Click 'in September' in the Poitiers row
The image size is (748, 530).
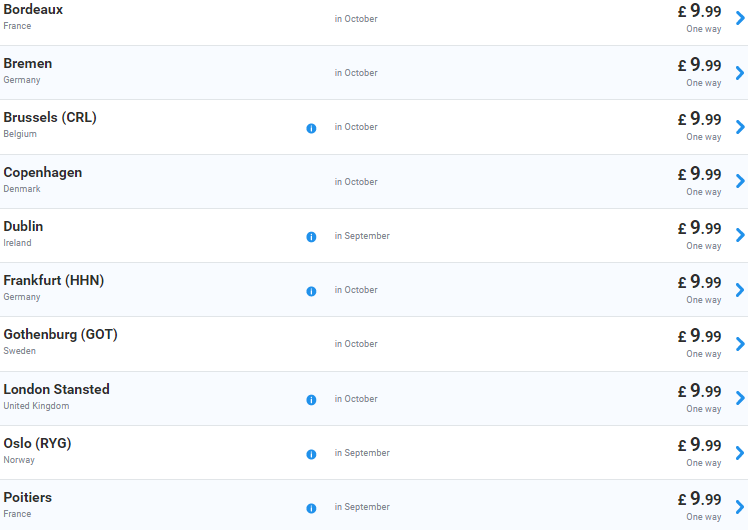pos(362,507)
